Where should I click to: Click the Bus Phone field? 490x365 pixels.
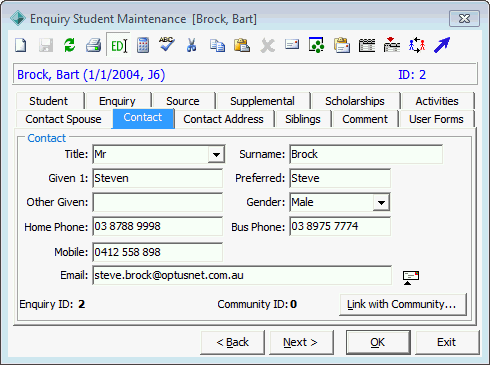340,226
